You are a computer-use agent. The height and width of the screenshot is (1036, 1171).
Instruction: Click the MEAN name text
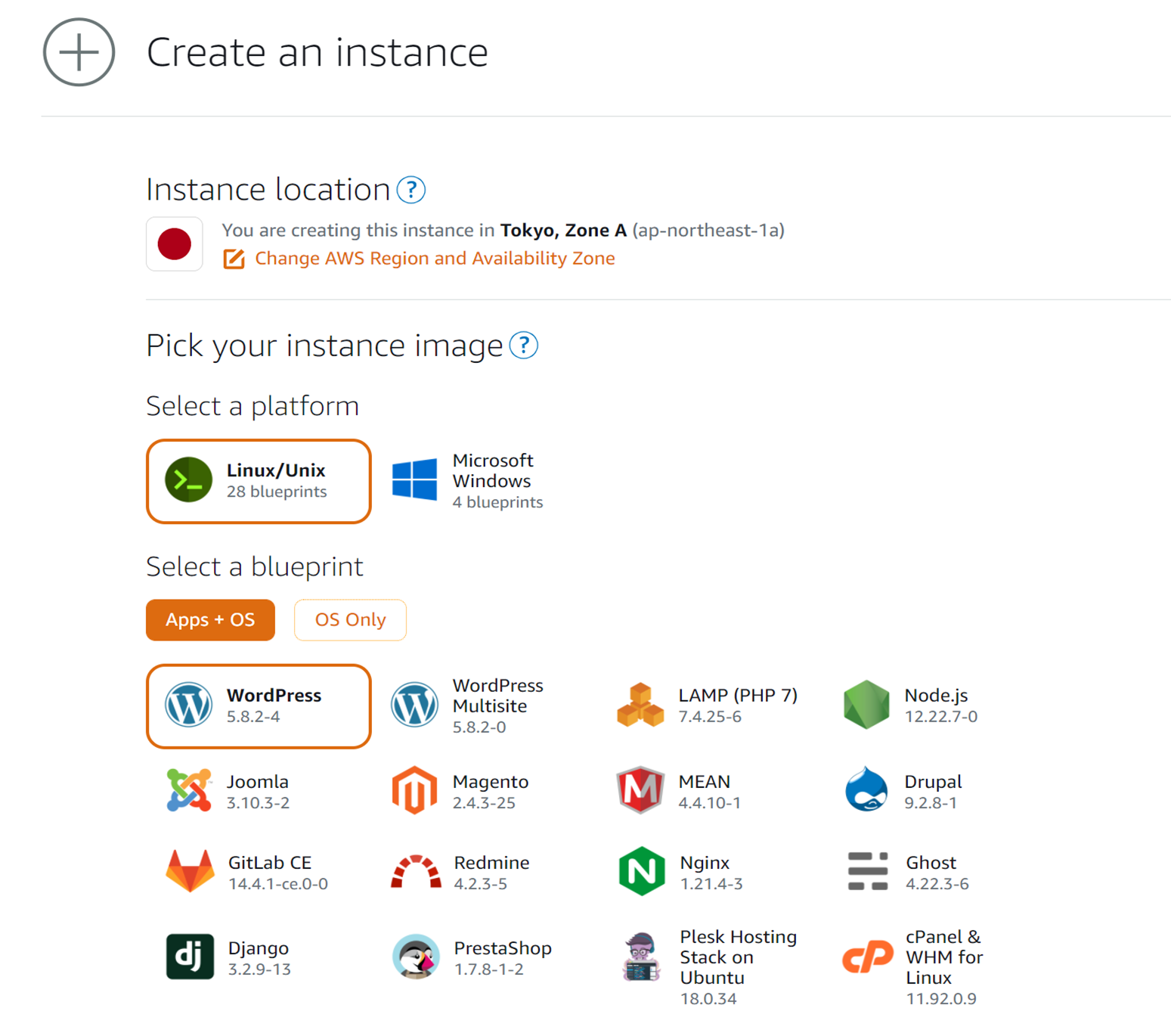(x=705, y=781)
